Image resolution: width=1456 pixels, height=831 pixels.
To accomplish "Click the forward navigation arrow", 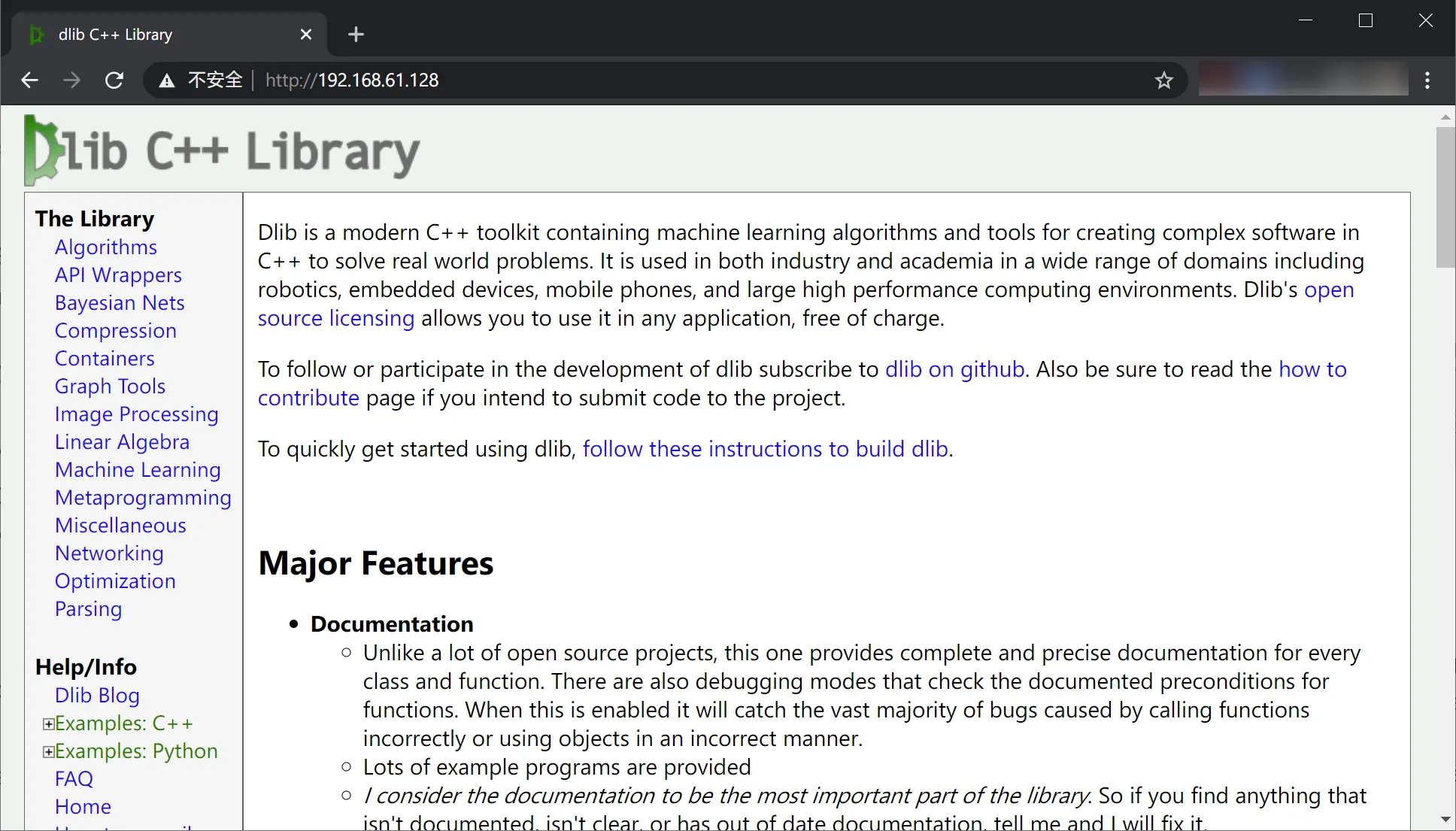I will pyautogui.click(x=71, y=80).
